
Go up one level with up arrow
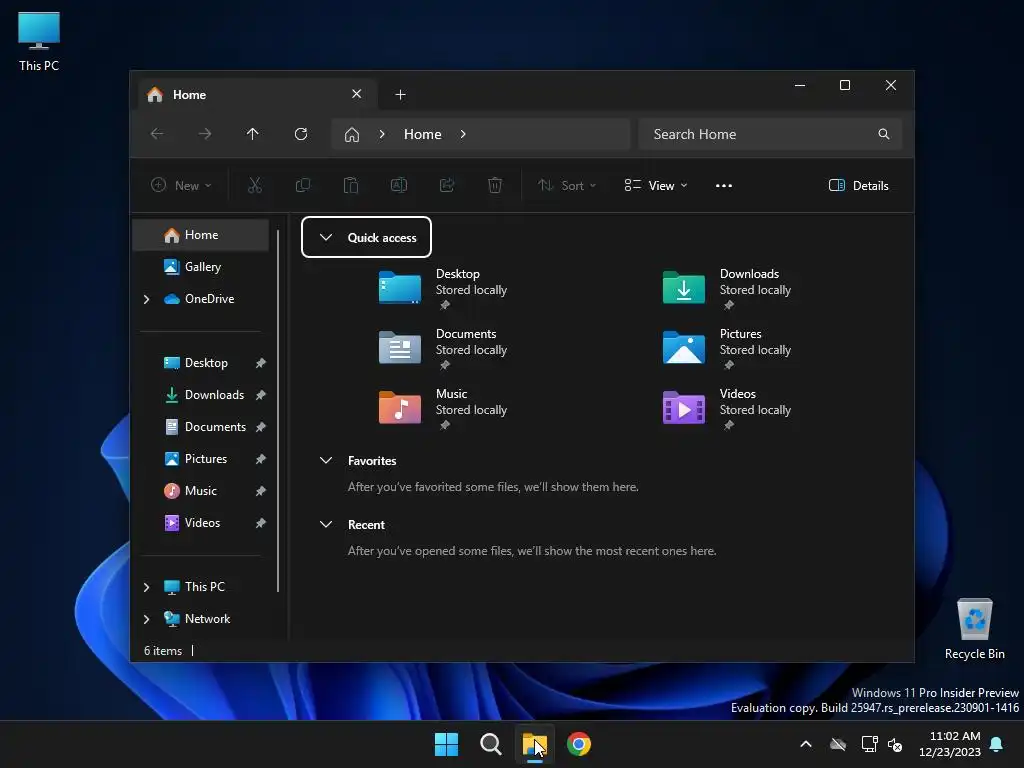253,134
